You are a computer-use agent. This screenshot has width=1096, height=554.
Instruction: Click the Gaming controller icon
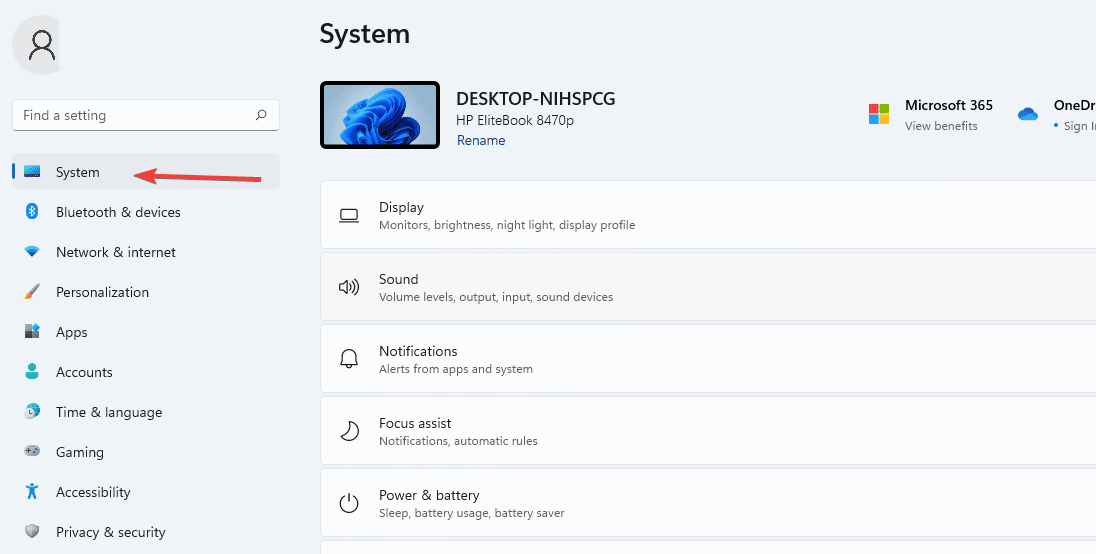32,451
